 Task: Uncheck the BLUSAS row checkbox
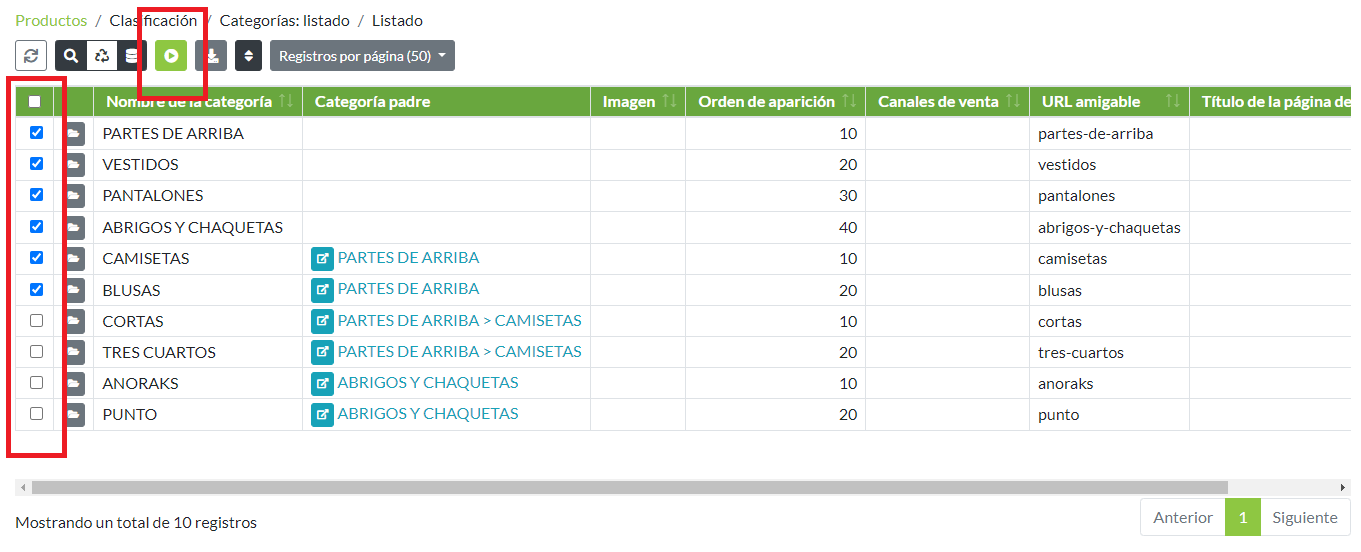click(x=37, y=289)
